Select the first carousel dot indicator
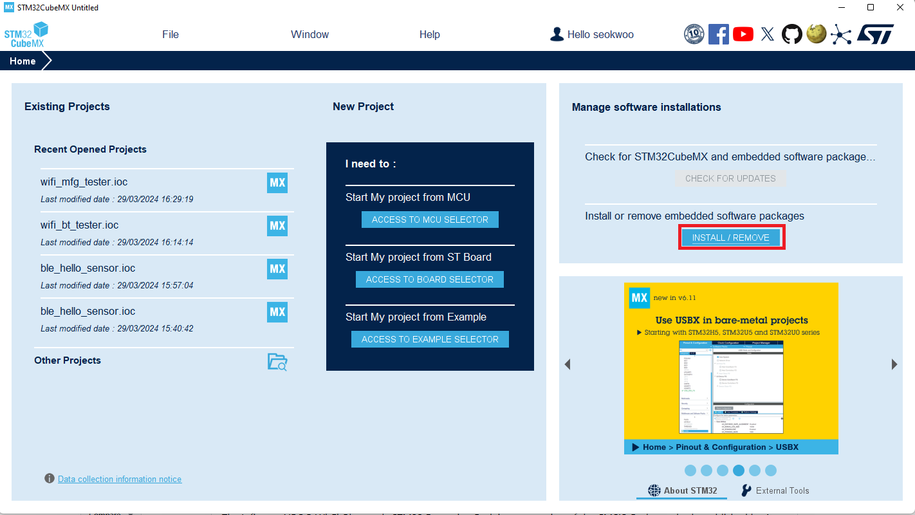Image resolution: width=915 pixels, height=515 pixels. (690, 470)
